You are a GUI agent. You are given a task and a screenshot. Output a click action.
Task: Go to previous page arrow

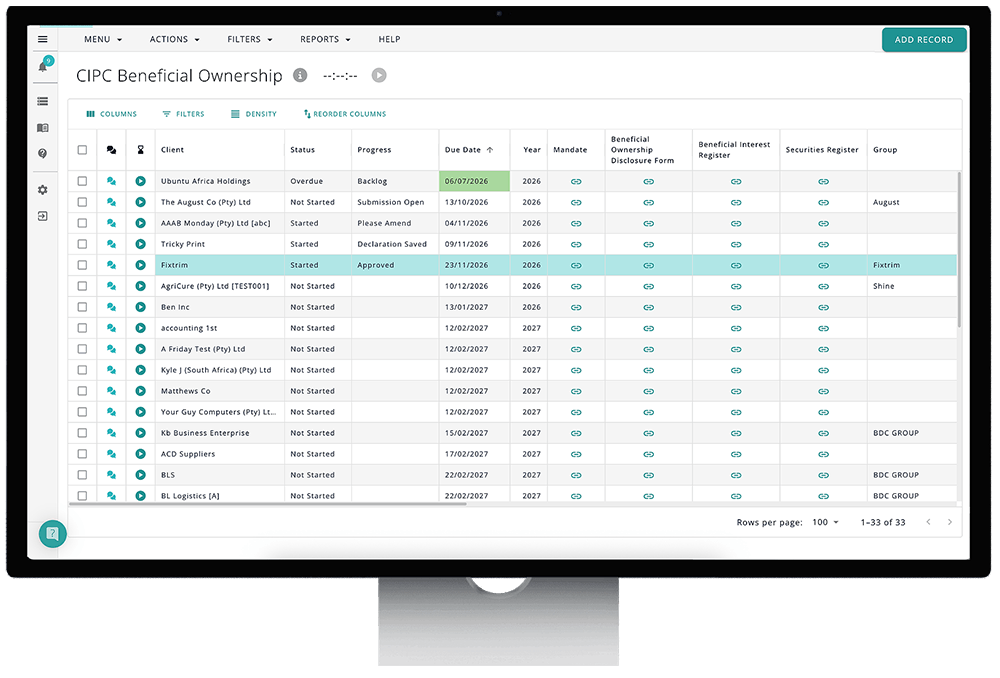[x=929, y=522]
